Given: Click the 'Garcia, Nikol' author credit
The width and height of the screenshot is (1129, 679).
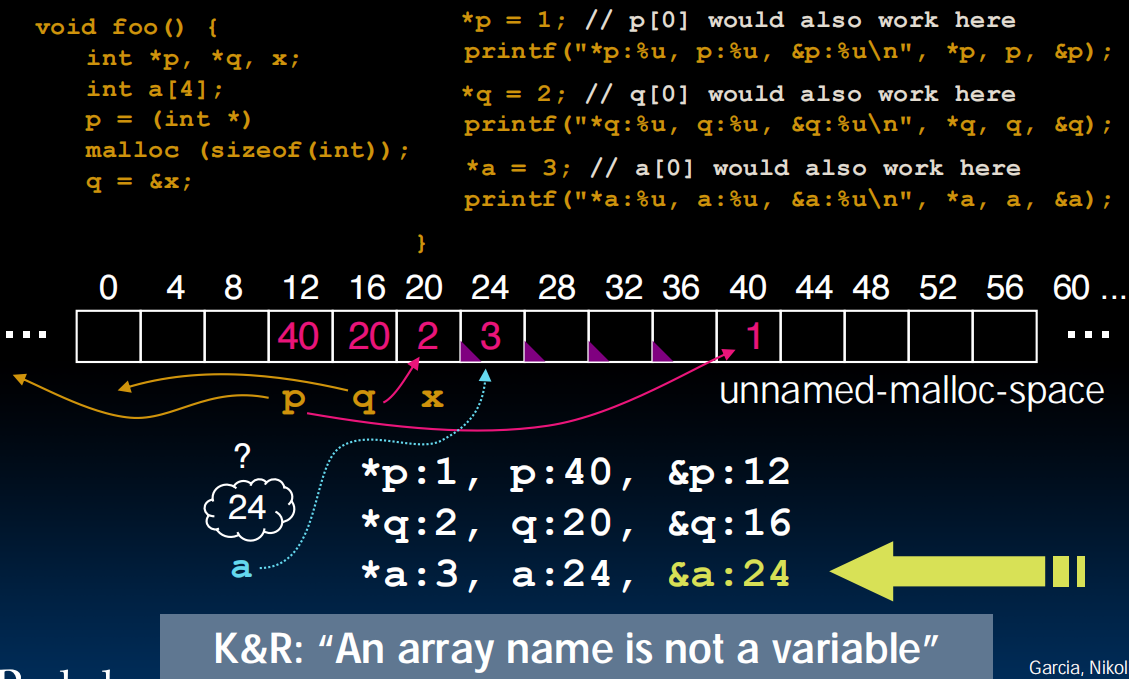Looking at the screenshot, I should (x=1078, y=667).
